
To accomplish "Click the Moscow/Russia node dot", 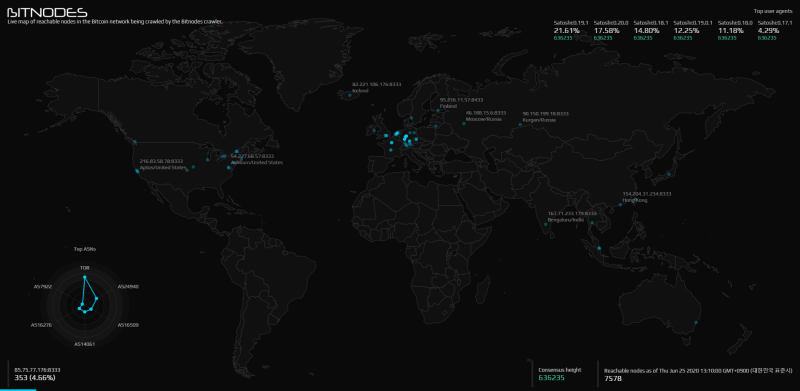I will click(x=464, y=123).
